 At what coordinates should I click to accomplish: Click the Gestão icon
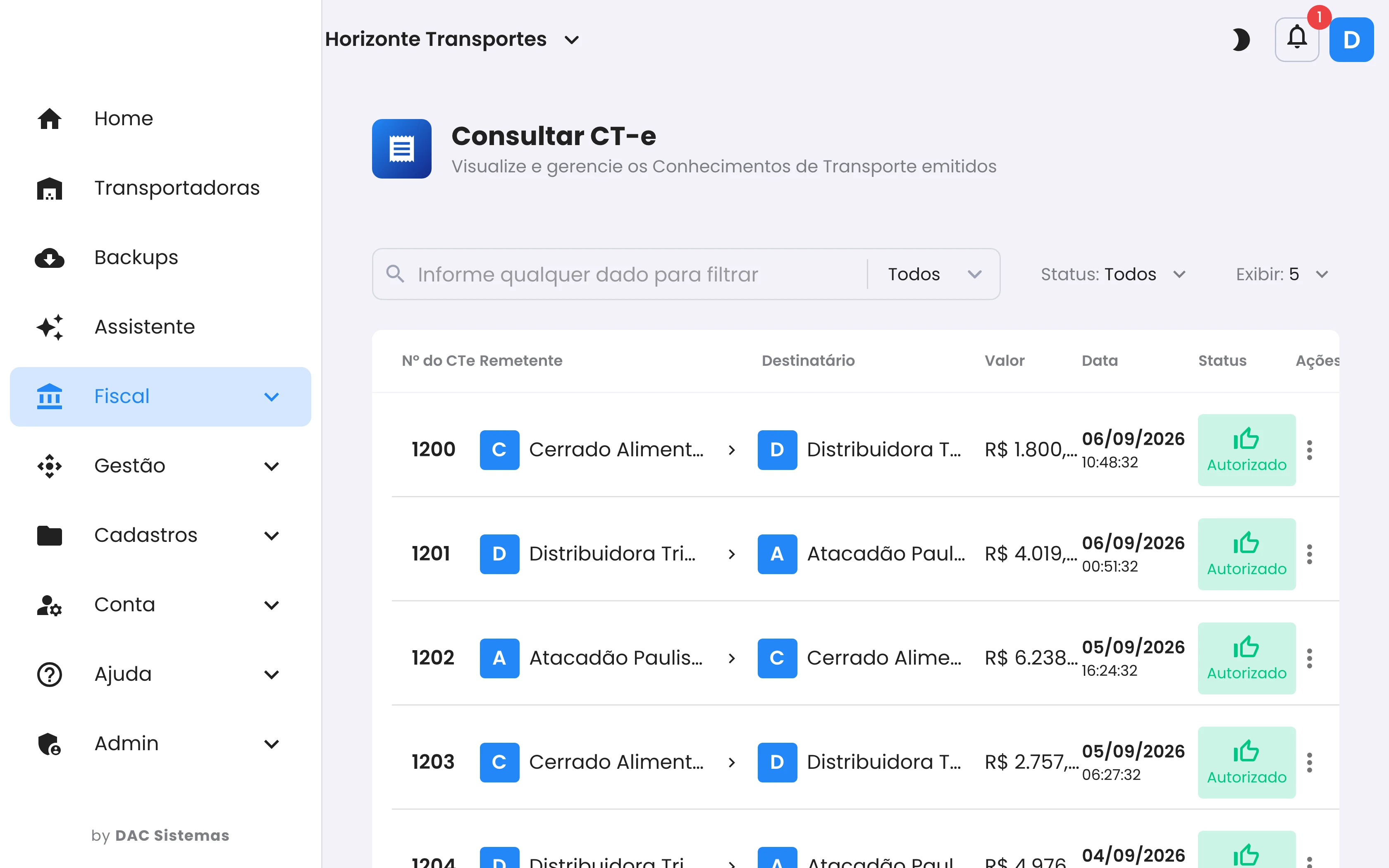pyautogui.click(x=49, y=466)
